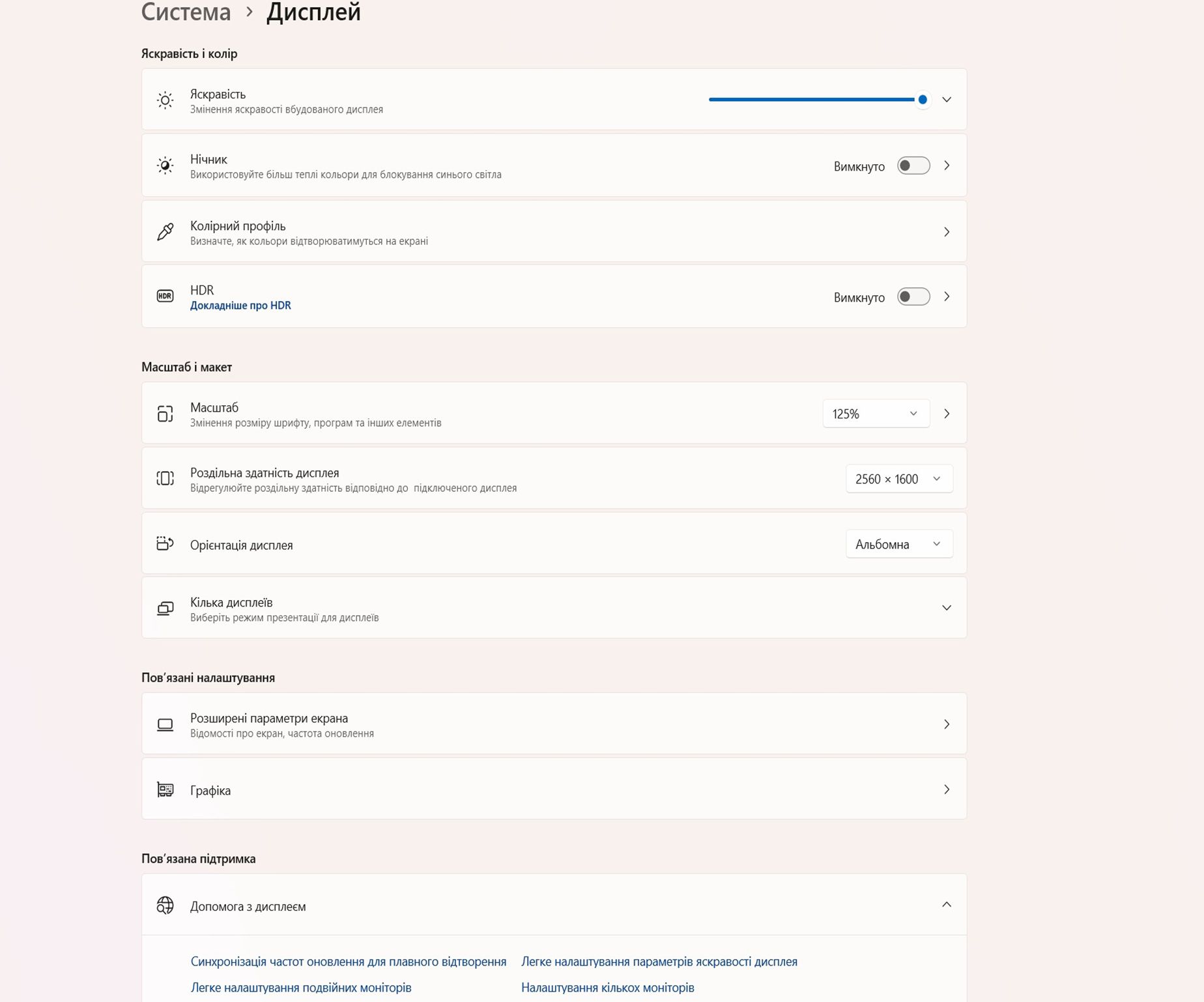Click the Масштаб scale icon
This screenshot has height=1002, width=1204.
pyautogui.click(x=165, y=414)
